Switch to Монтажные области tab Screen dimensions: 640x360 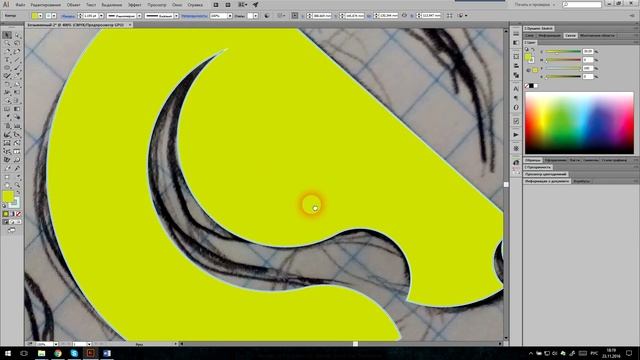(597, 36)
